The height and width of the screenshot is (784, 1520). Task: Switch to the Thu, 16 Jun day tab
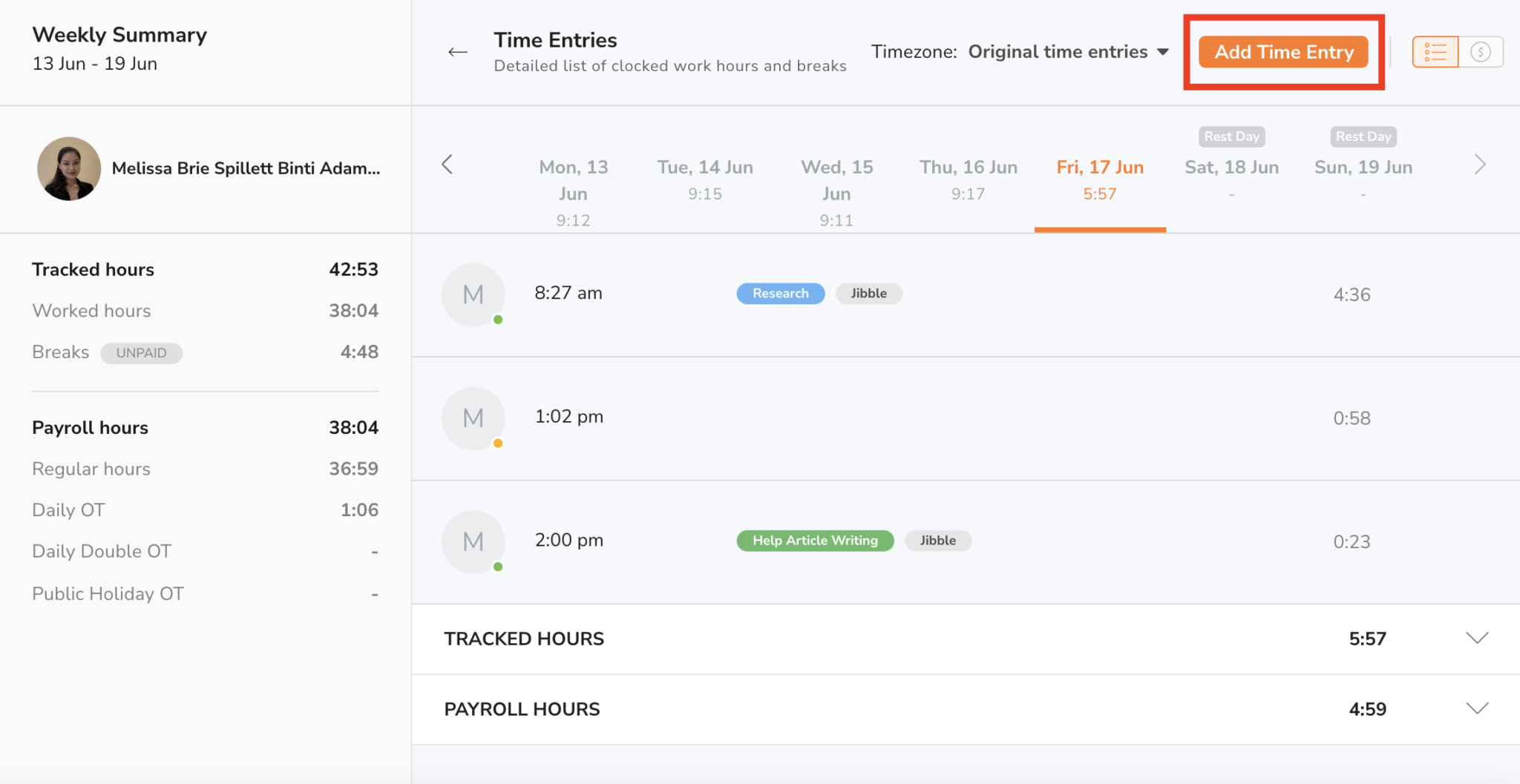click(969, 178)
